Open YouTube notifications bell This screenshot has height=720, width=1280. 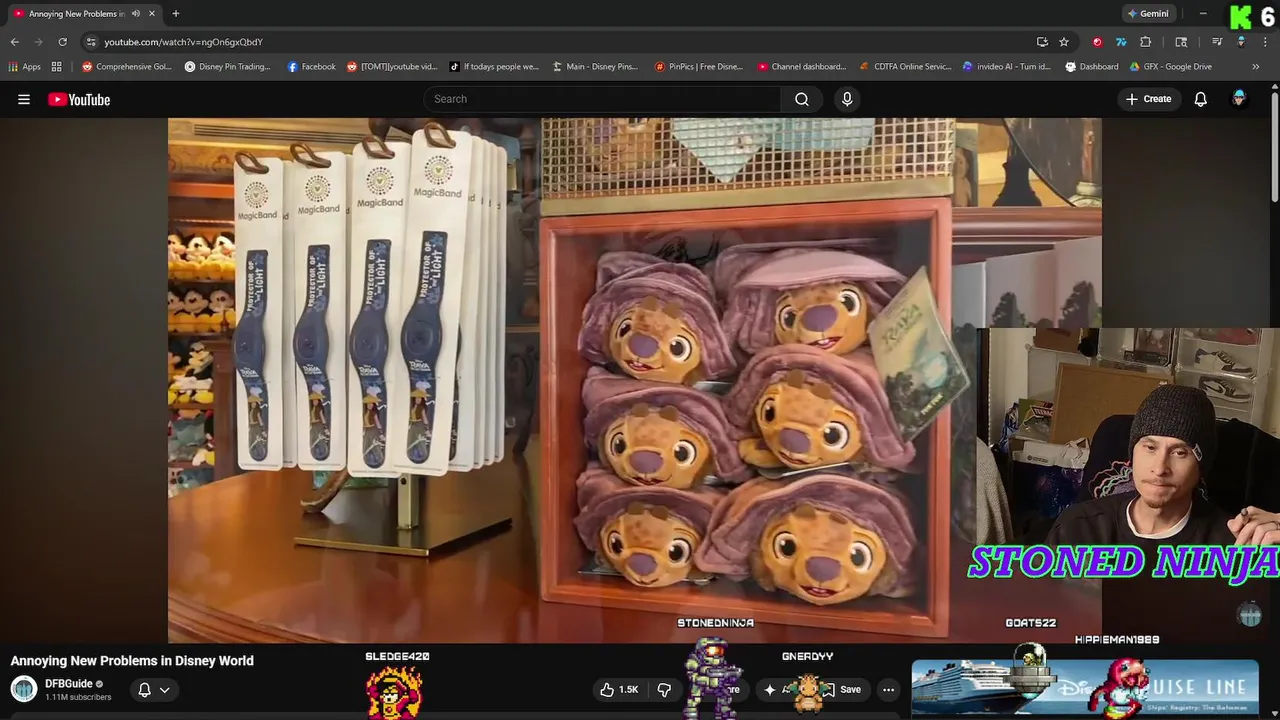1200,99
